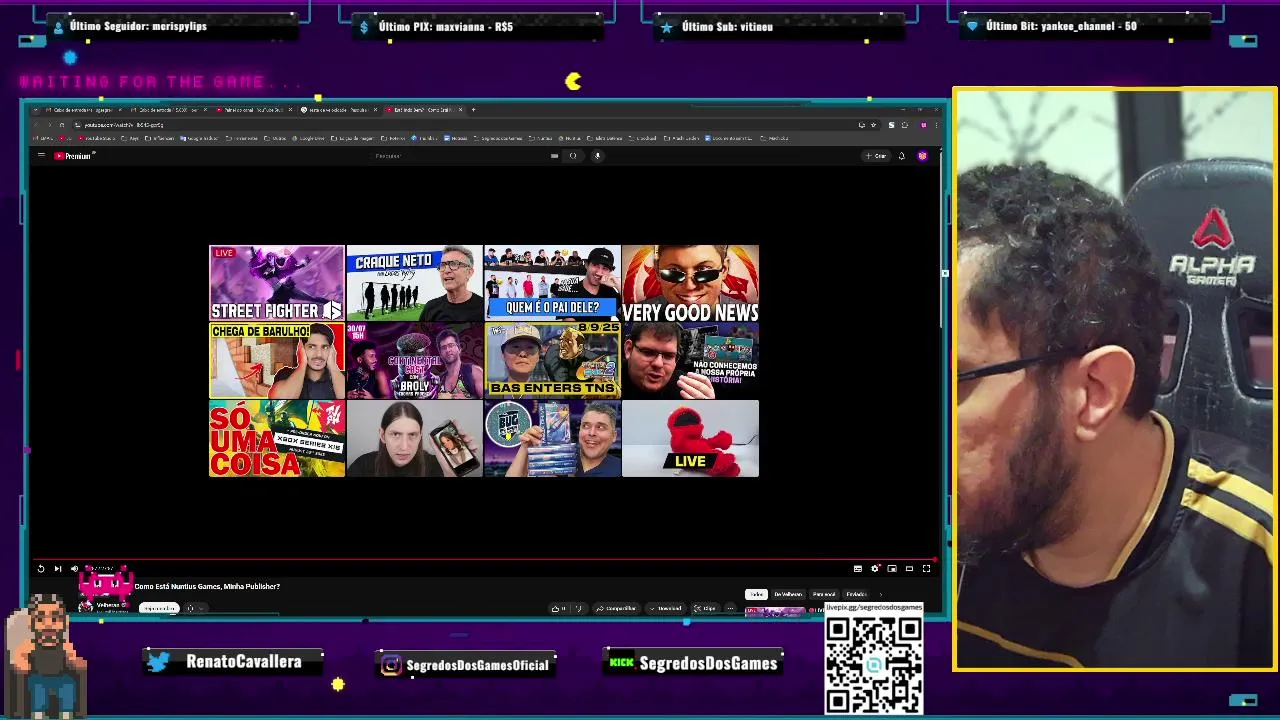Open the Não Conhecemos a Nossa História thumbnail
The image size is (1280, 720).
(x=690, y=361)
